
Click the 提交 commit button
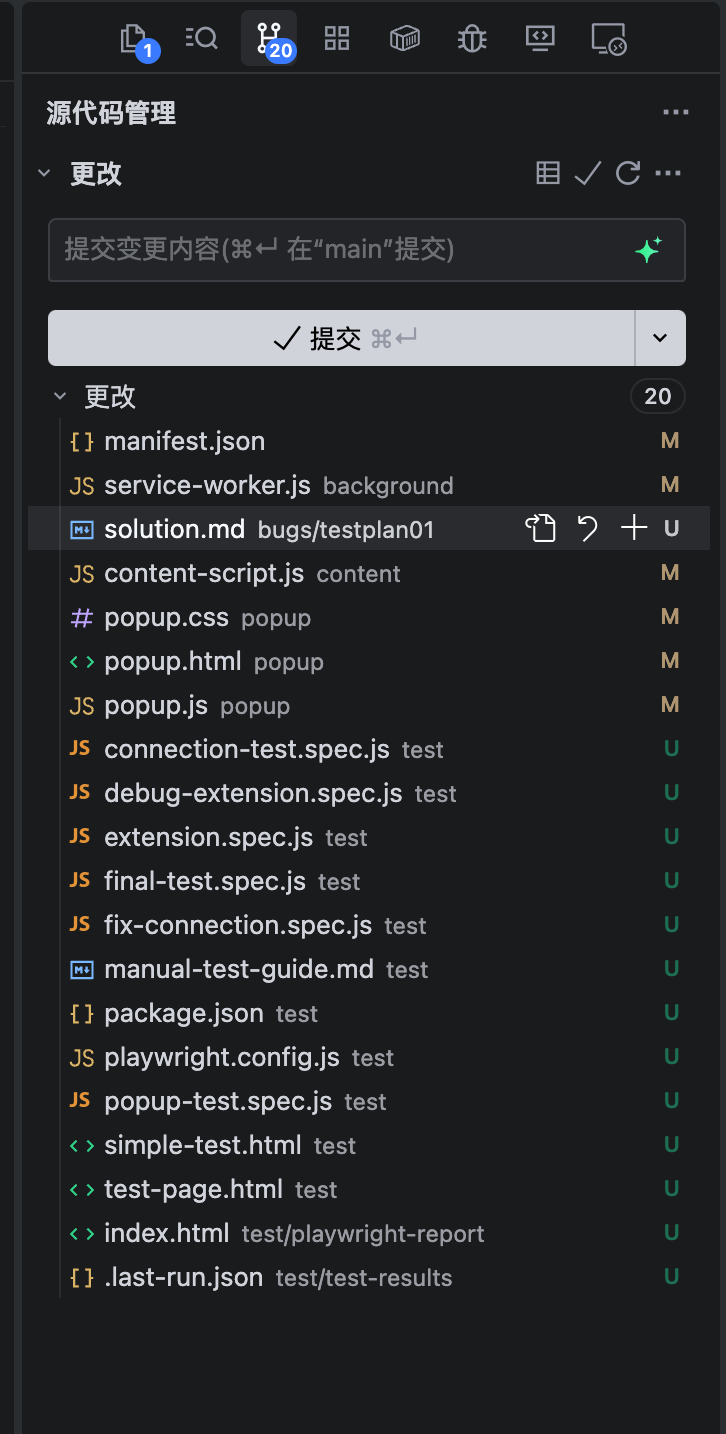[341, 338]
